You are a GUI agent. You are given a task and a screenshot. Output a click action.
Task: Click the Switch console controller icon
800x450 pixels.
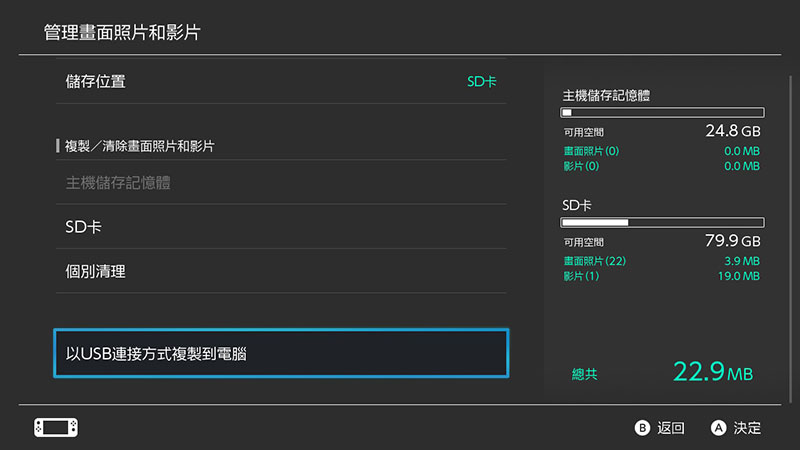pos(56,427)
